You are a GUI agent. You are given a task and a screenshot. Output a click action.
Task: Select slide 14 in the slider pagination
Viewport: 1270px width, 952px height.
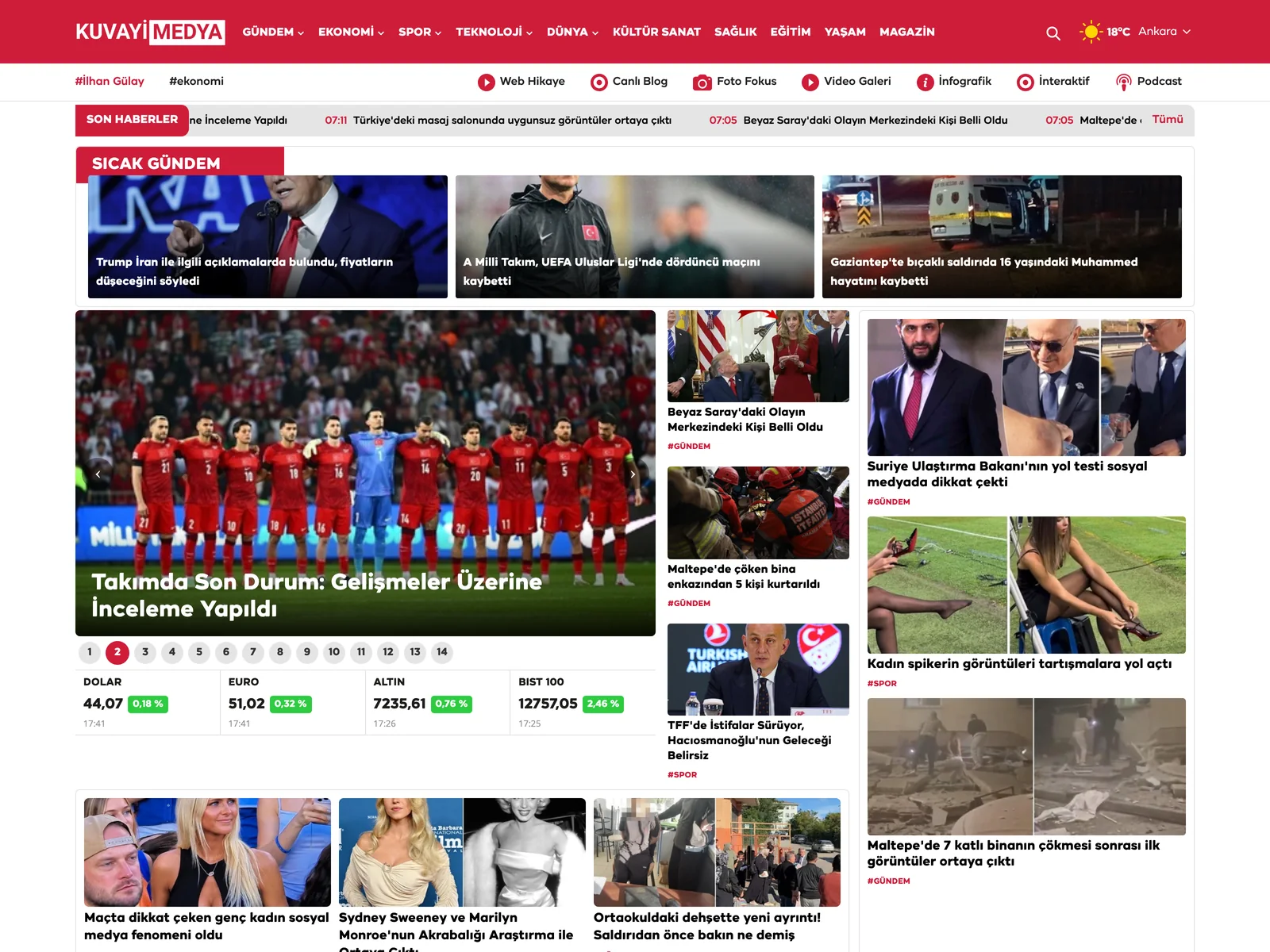pos(442,652)
